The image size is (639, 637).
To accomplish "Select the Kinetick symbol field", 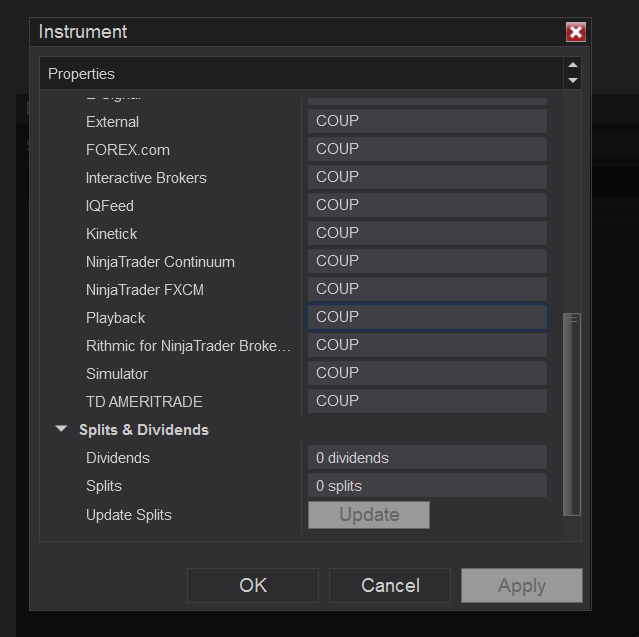I will [427, 233].
